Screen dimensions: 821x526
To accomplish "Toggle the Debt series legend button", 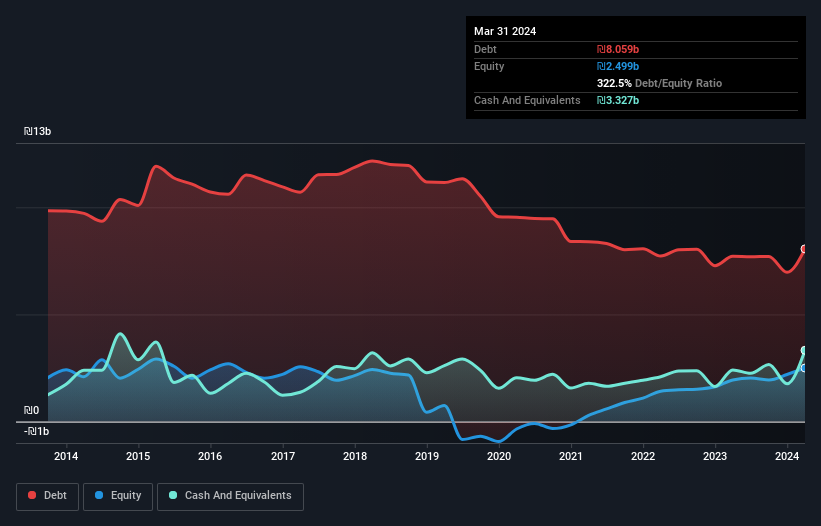I will tap(48, 496).
